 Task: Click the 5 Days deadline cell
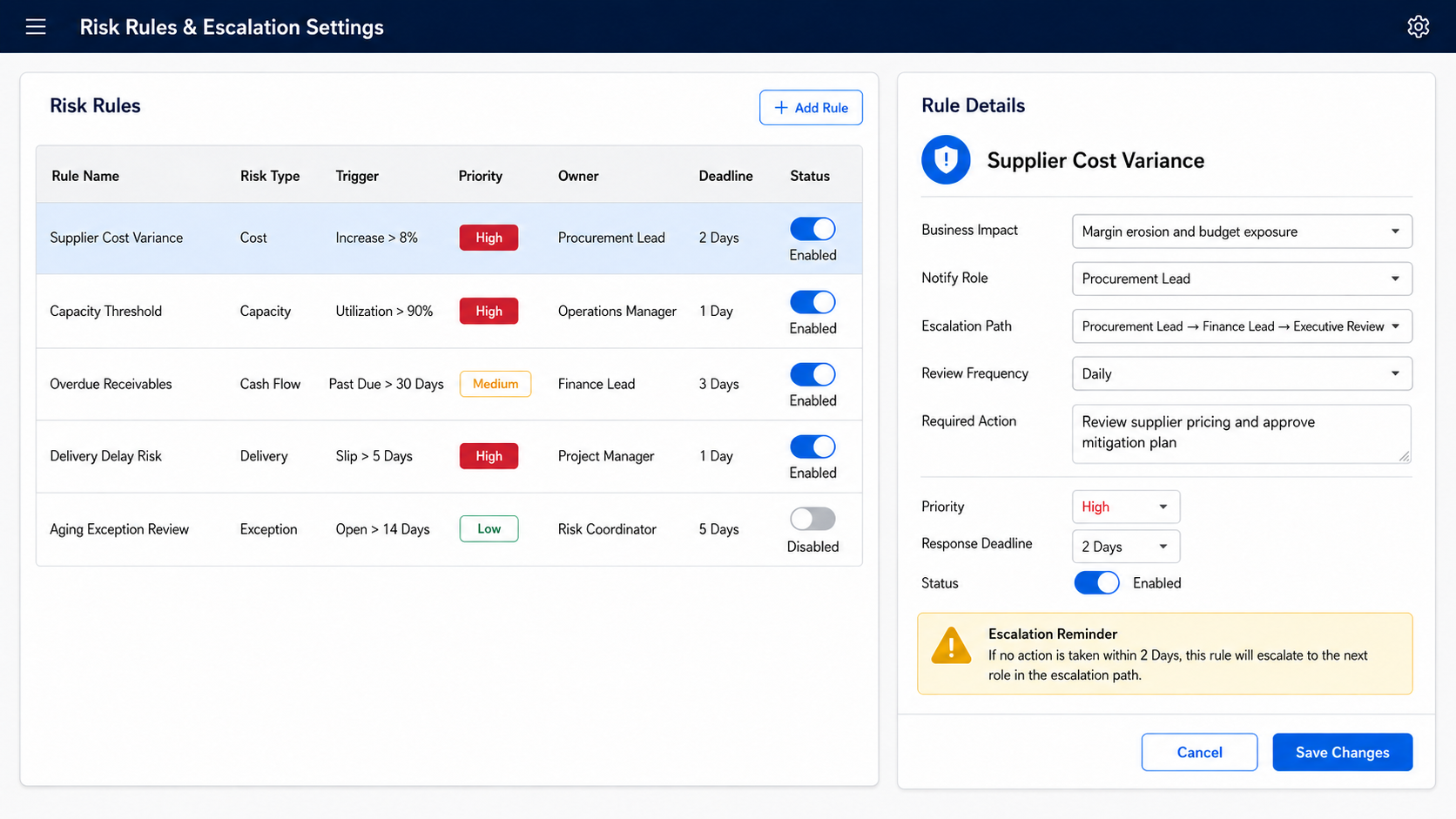click(718, 529)
